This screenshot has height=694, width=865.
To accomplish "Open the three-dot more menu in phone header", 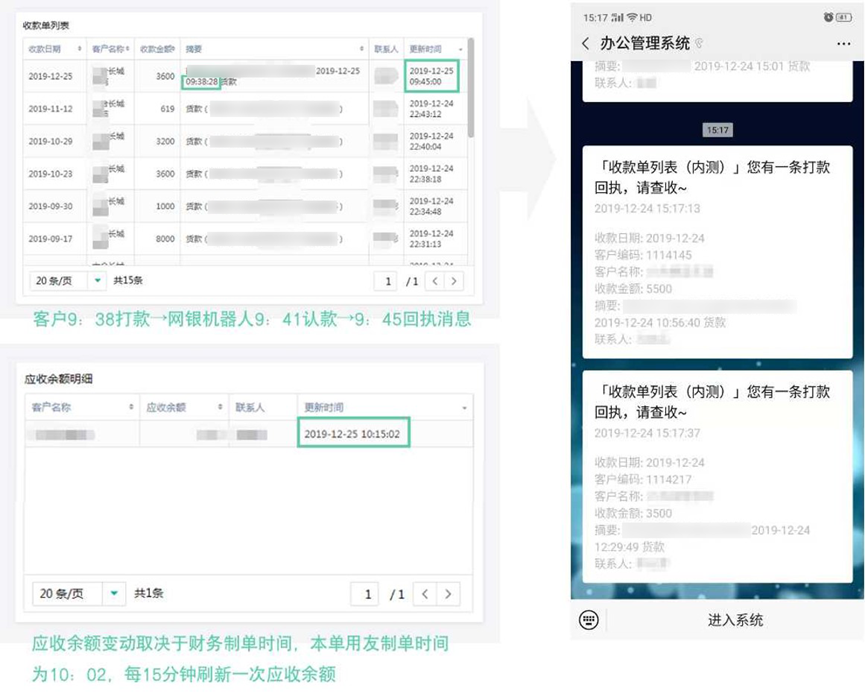I will tap(843, 44).
